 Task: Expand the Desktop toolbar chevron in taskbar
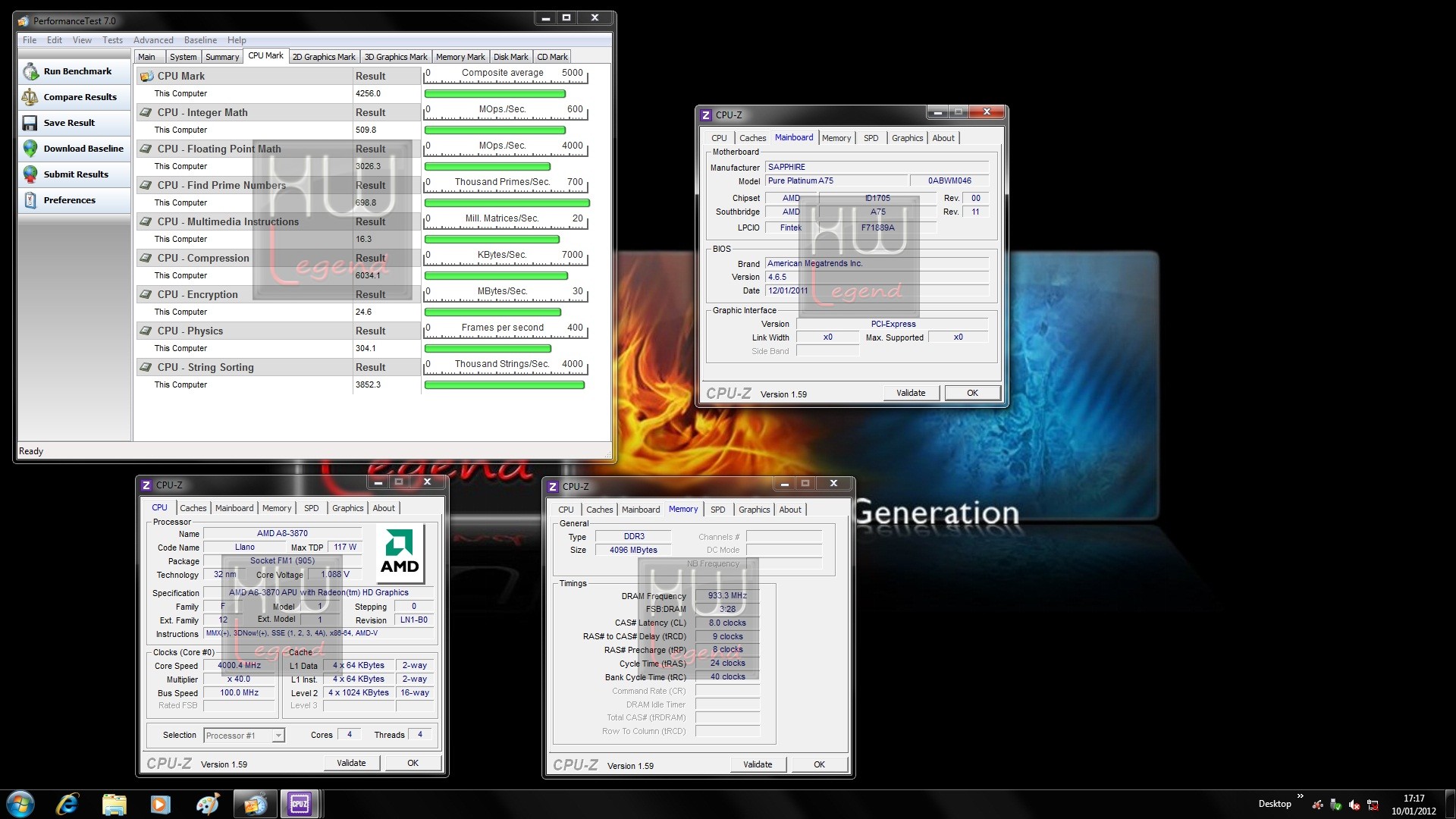1301,796
